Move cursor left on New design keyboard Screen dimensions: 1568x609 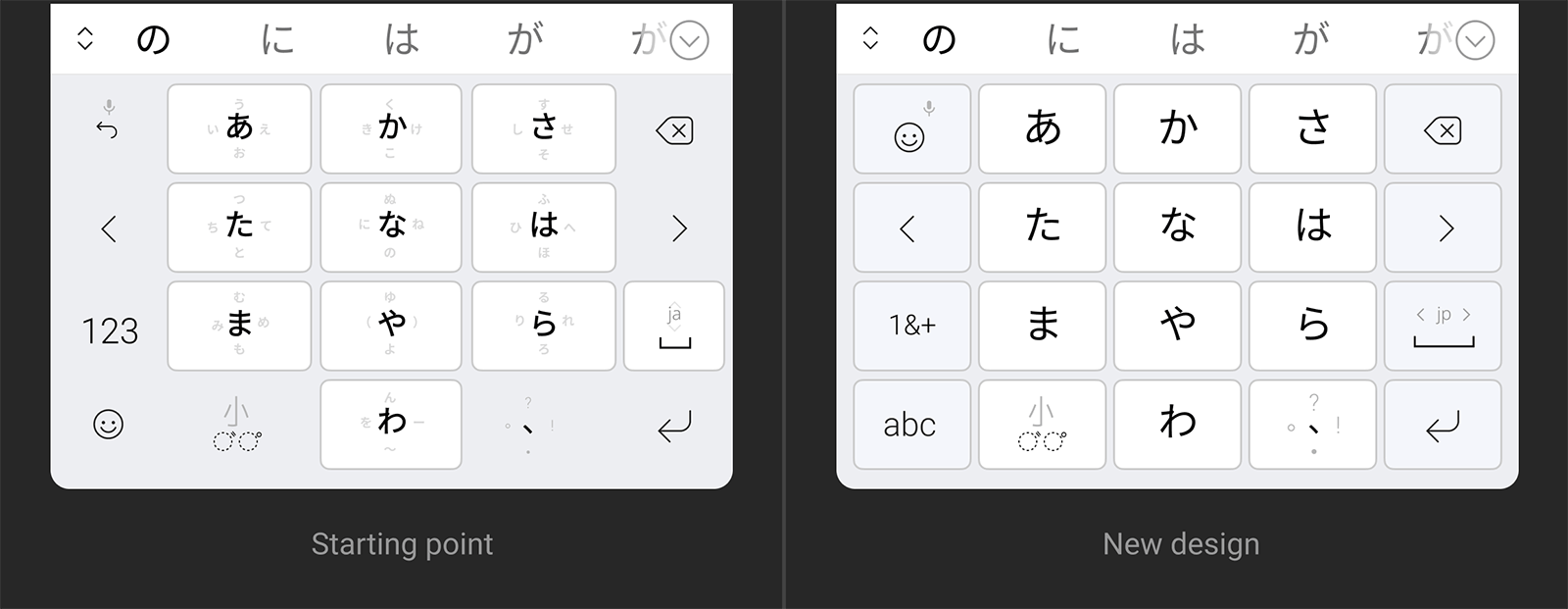(911, 228)
